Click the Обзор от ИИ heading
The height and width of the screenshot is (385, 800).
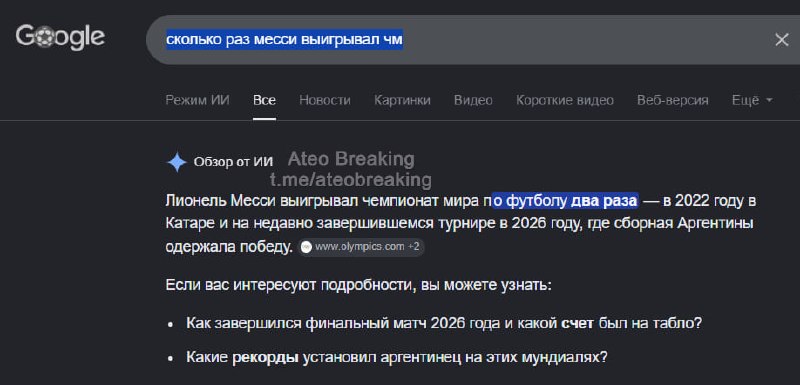[x=233, y=162]
